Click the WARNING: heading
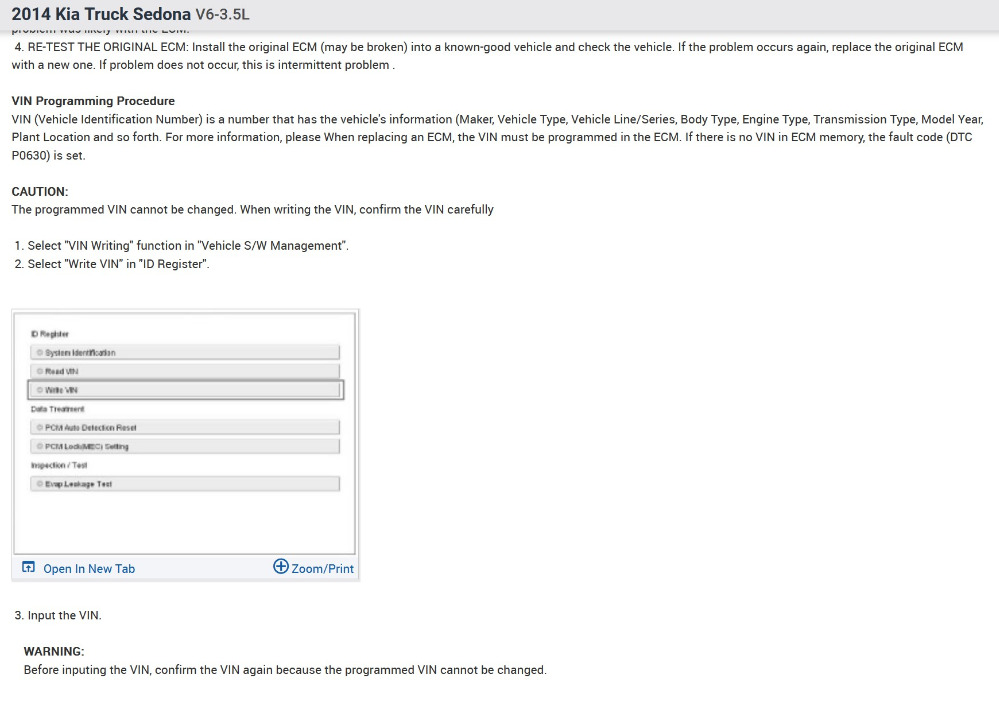Viewport: 999px width, 710px height. (54, 652)
